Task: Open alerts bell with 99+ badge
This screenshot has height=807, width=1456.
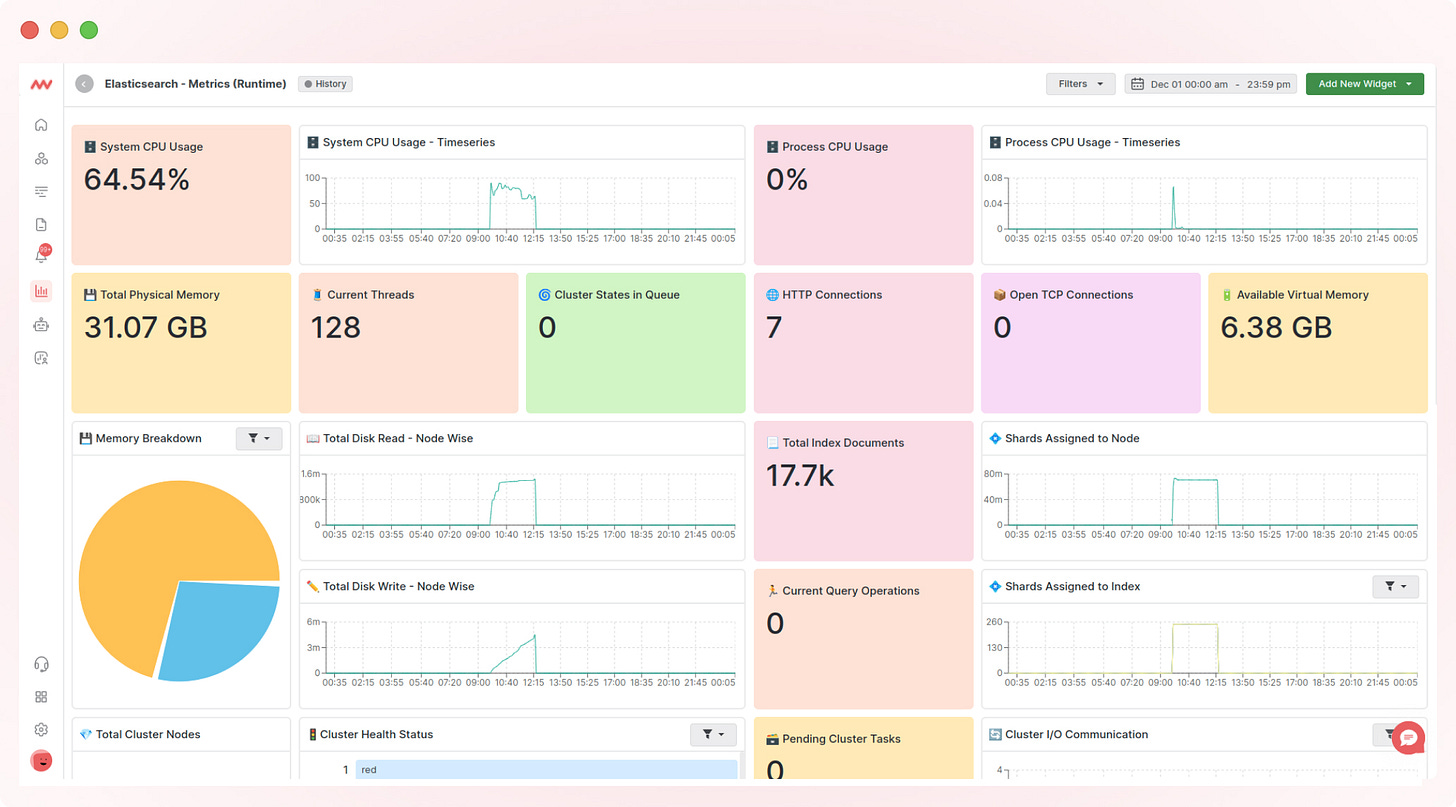Action: tap(42, 255)
